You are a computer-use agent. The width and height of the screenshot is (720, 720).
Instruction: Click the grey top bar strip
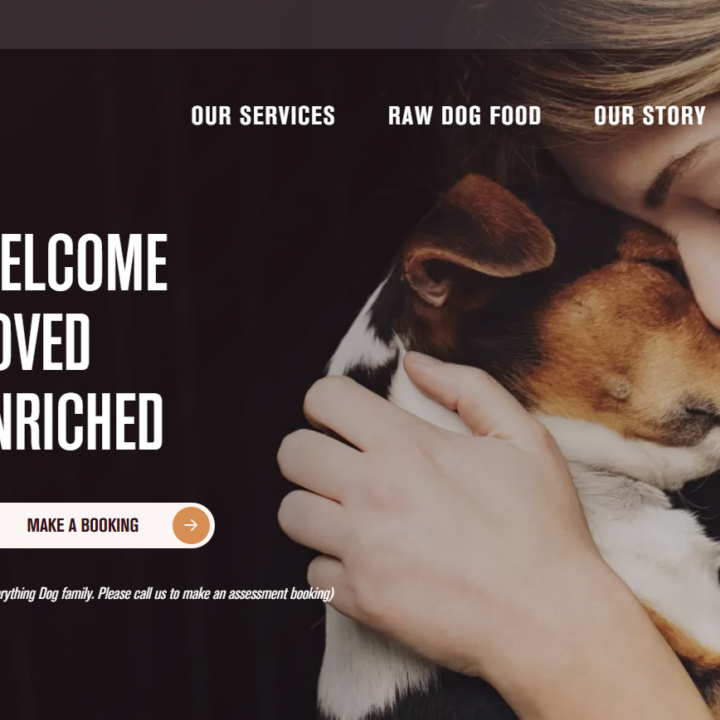click(230, 24)
